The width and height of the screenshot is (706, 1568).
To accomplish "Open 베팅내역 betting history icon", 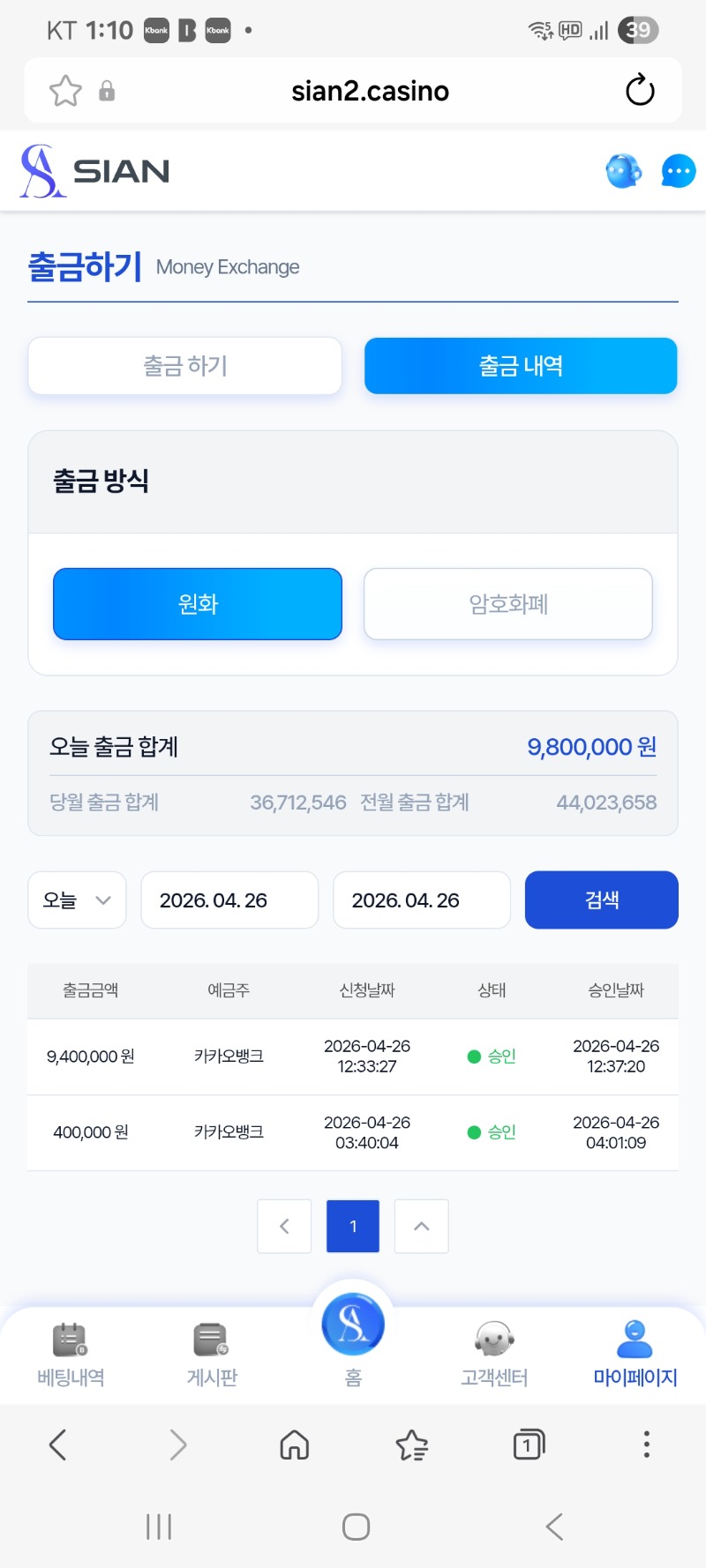I will (x=71, y=1340).
